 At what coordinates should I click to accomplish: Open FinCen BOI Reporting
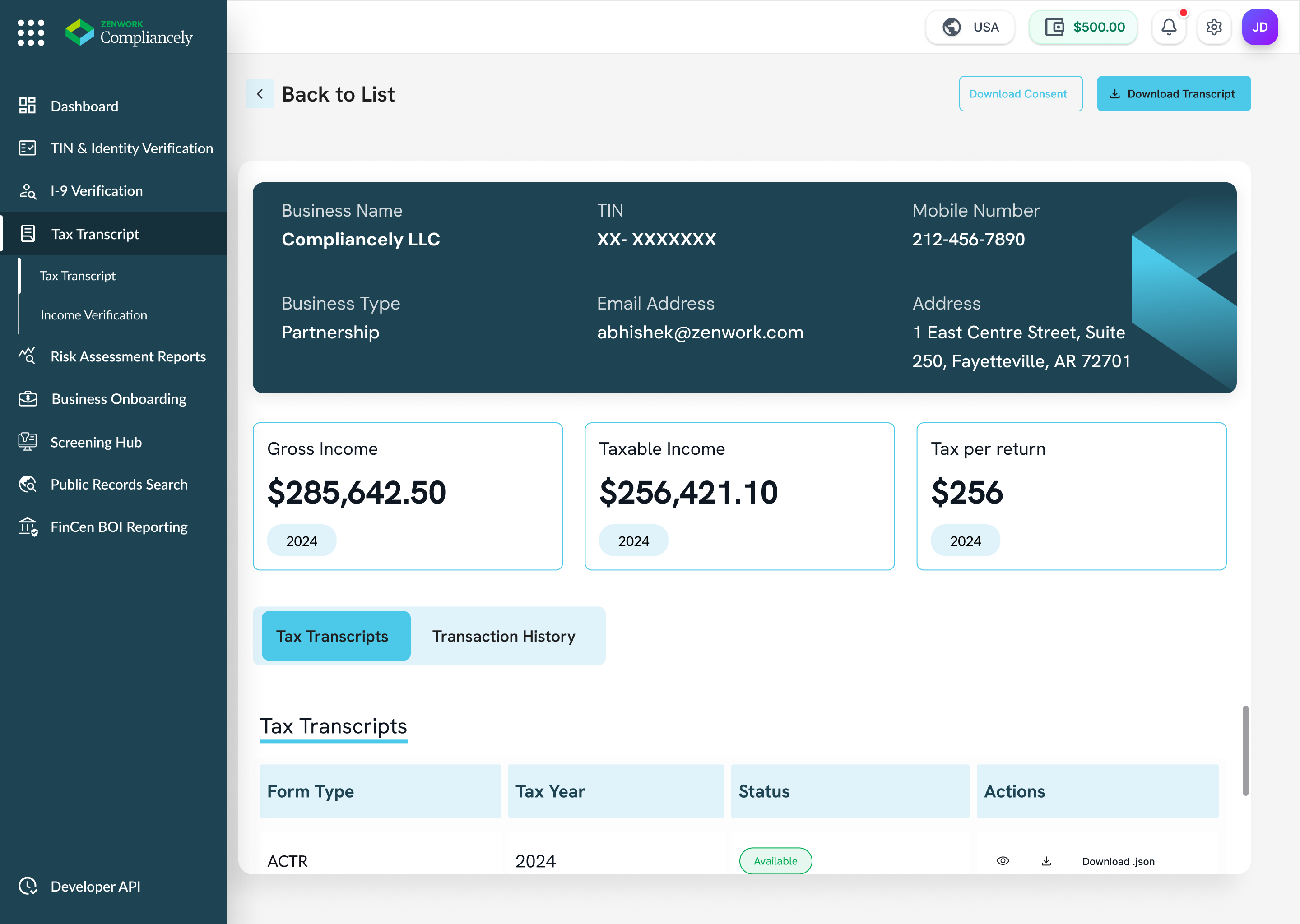pyautogui.click(x=119, y=527)
